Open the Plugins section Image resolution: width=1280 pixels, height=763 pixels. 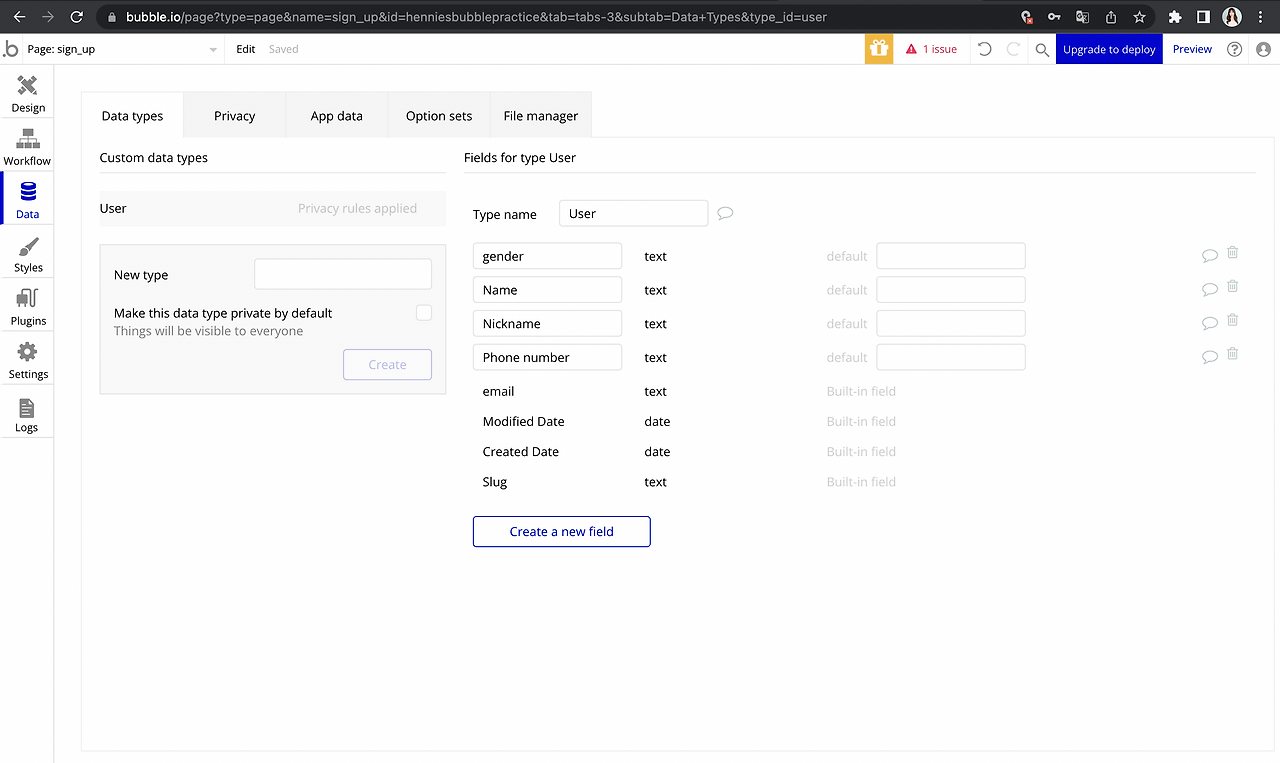point(28,307)
